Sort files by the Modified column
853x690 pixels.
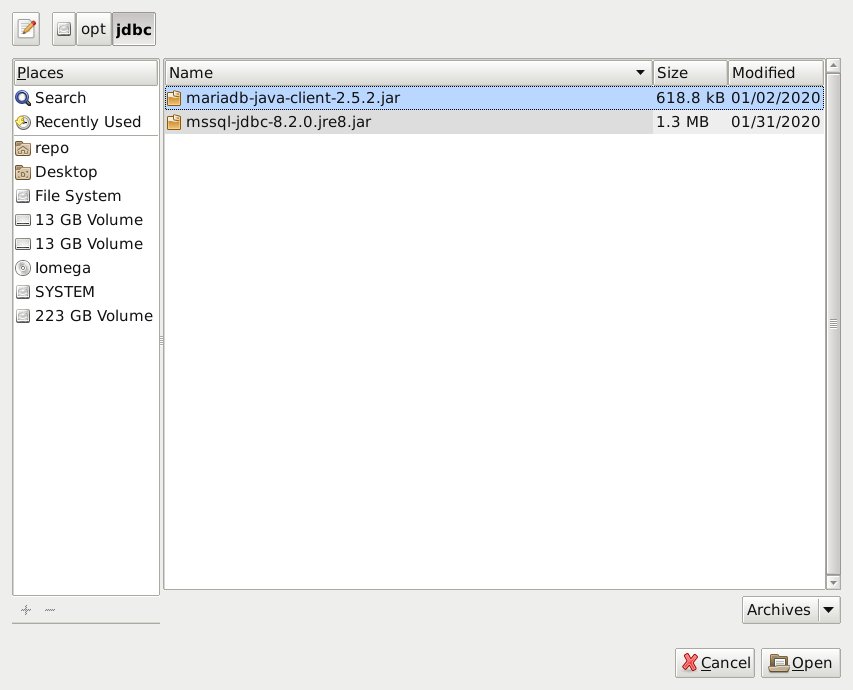[776, 72]
